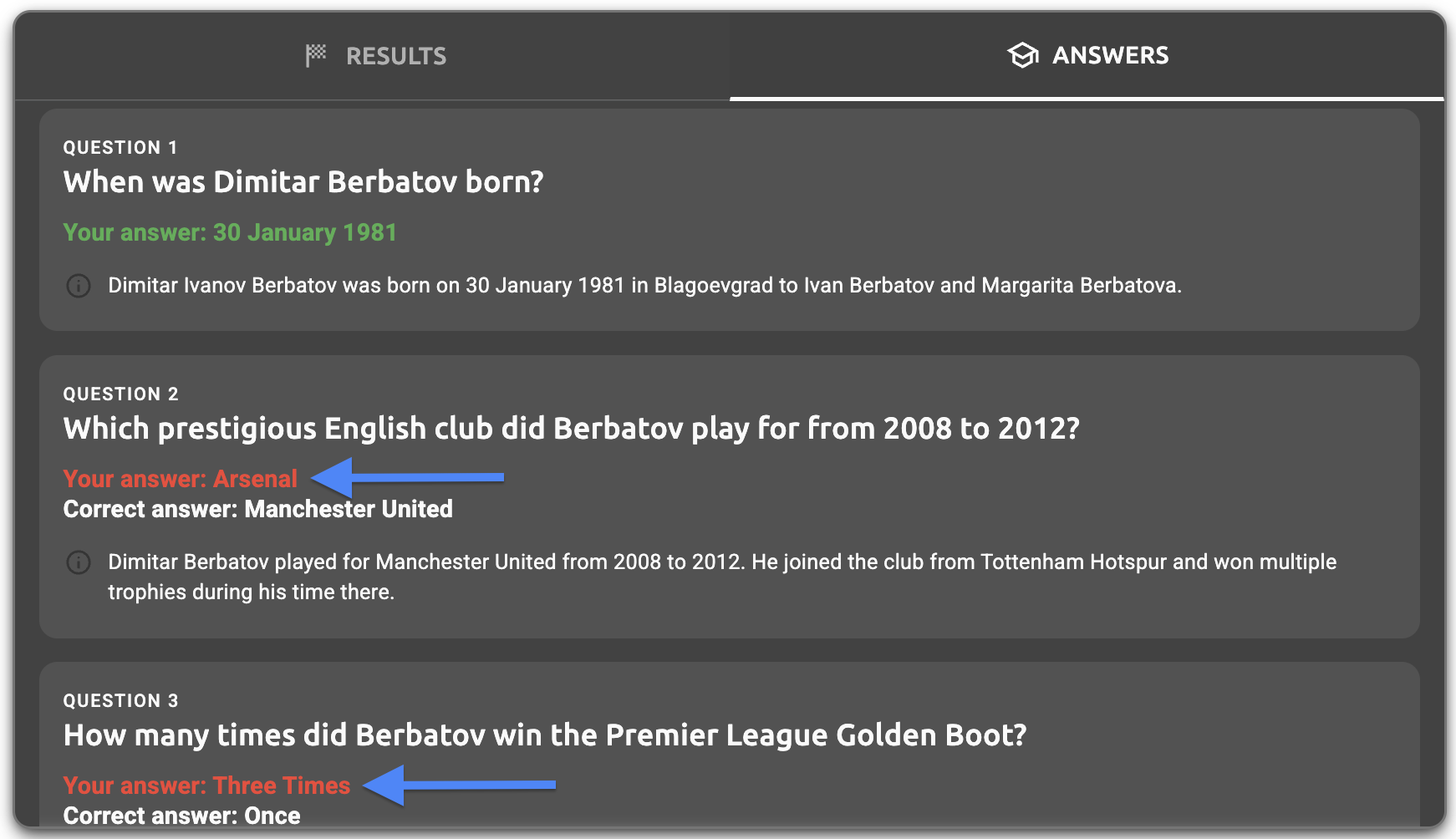Click the checkered flag icon beside Results
1456x839 pixels.
(x=316, y=56)
